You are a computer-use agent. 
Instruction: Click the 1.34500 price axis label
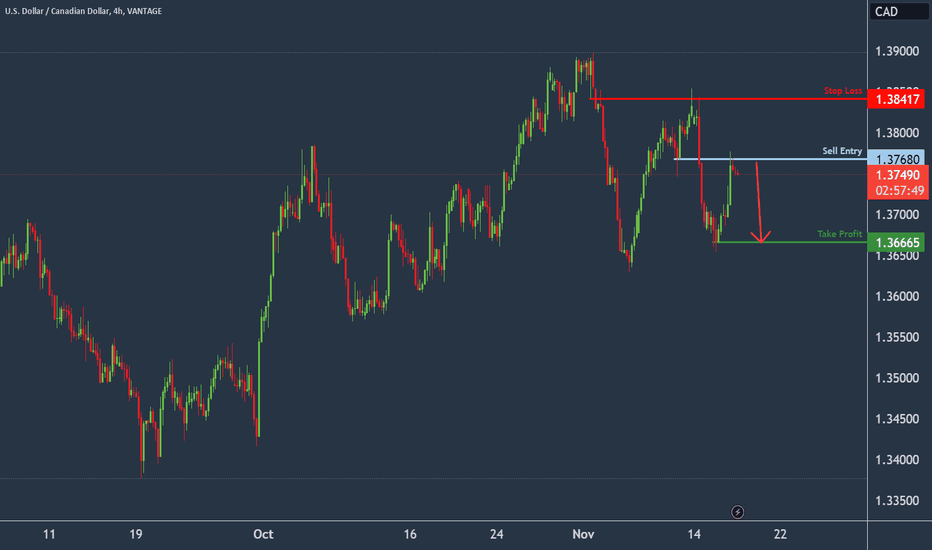pos(897,419)
